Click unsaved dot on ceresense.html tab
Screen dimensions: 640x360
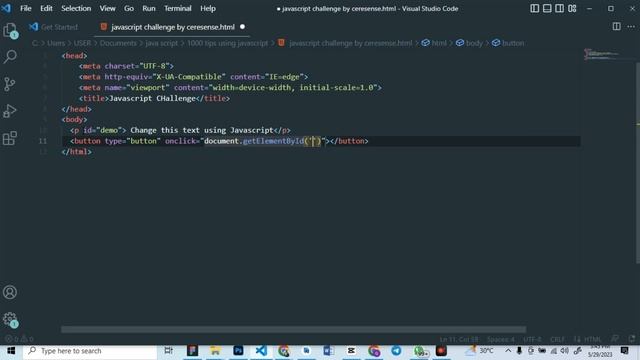[x=242, y=27]
